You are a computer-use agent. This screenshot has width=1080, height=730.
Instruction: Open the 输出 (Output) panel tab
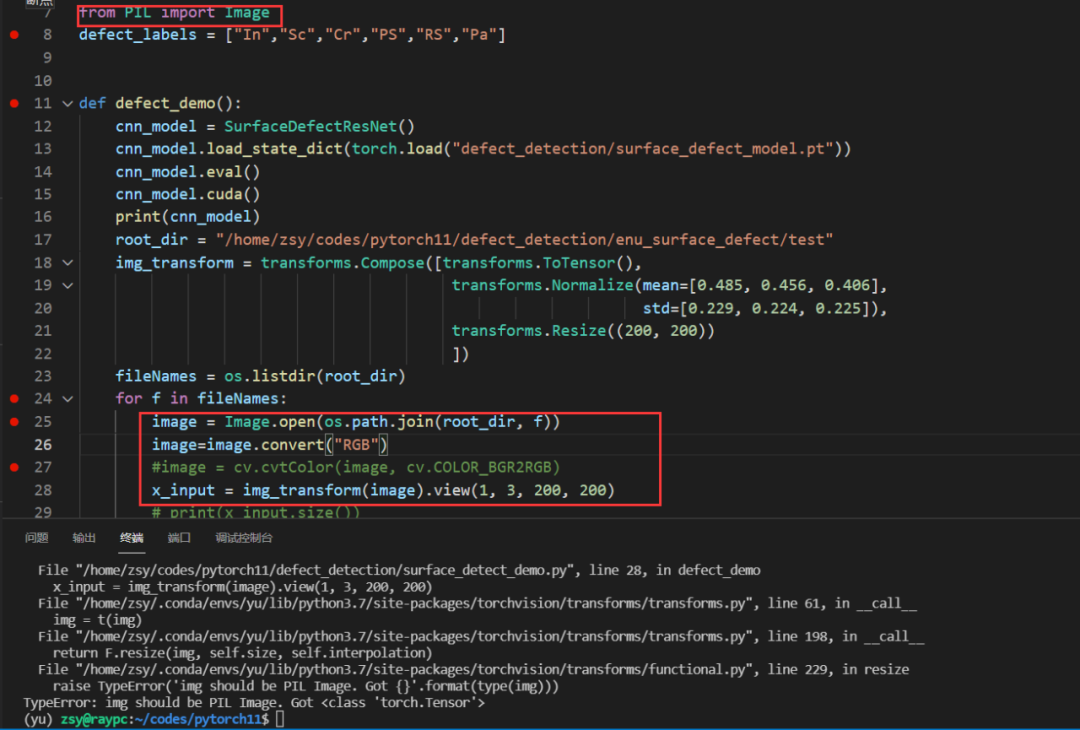(x=84, y=538)
